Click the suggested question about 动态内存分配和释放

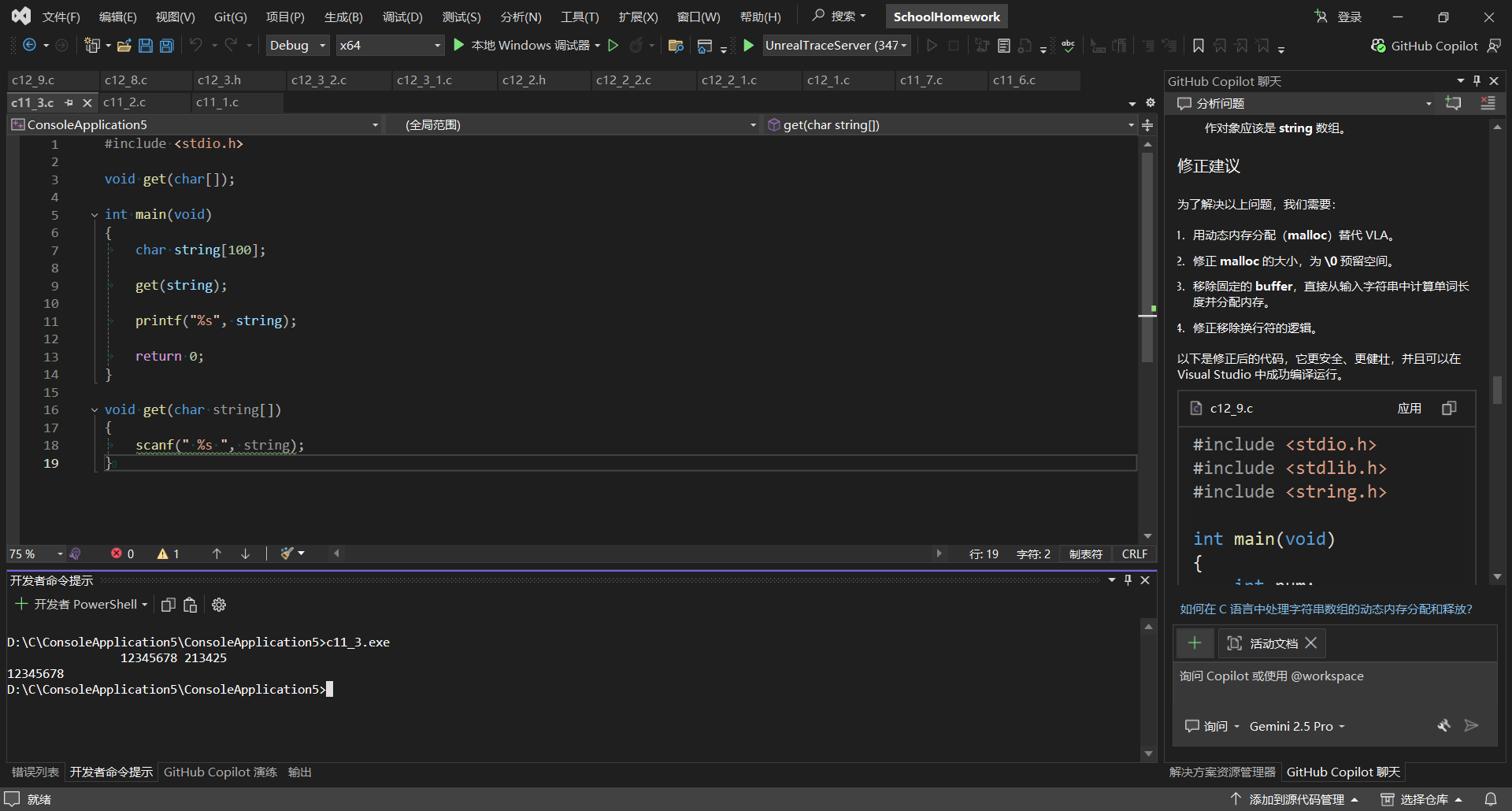tap(1325, 609)
